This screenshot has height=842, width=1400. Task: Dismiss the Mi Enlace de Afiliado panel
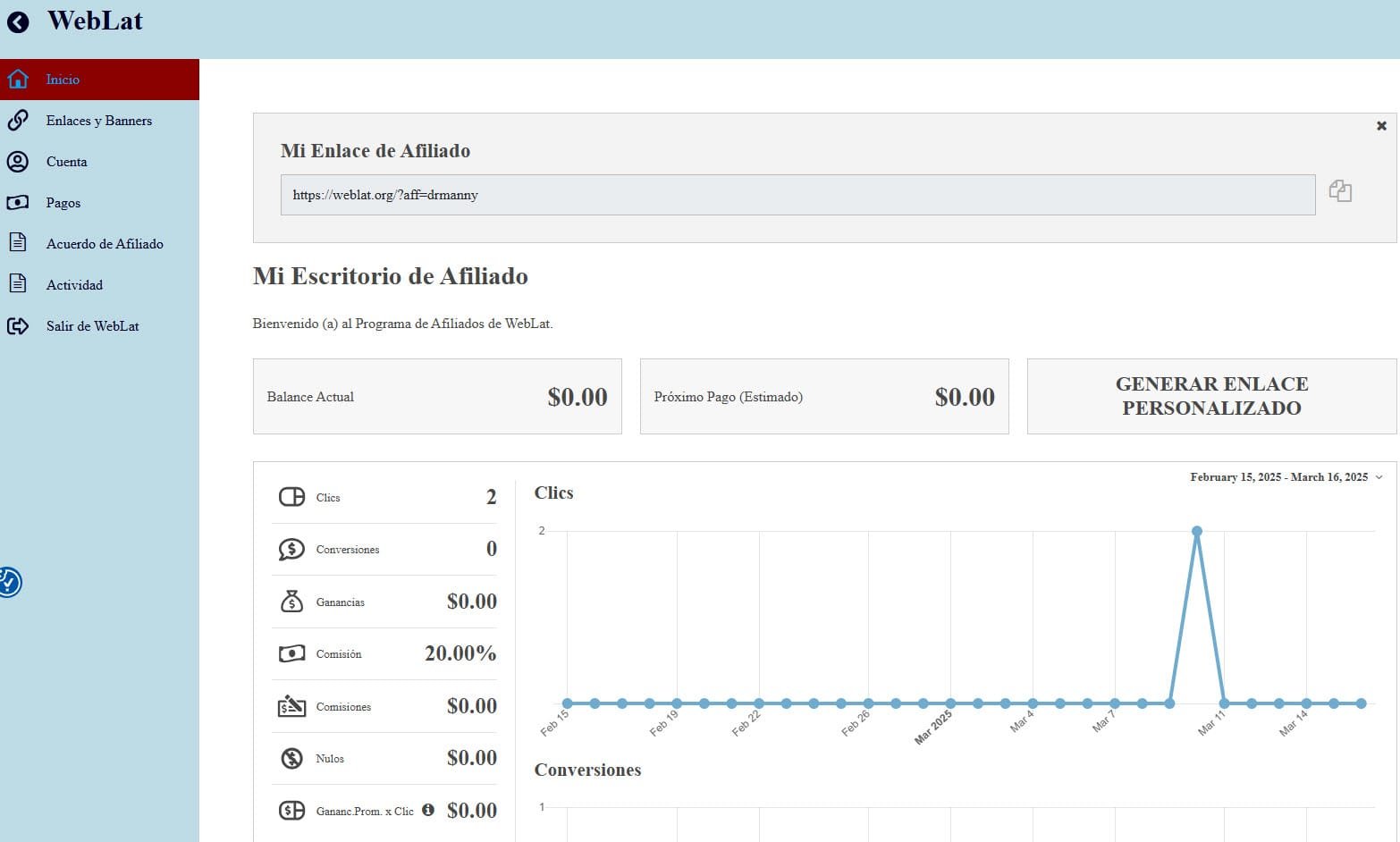1381,126
